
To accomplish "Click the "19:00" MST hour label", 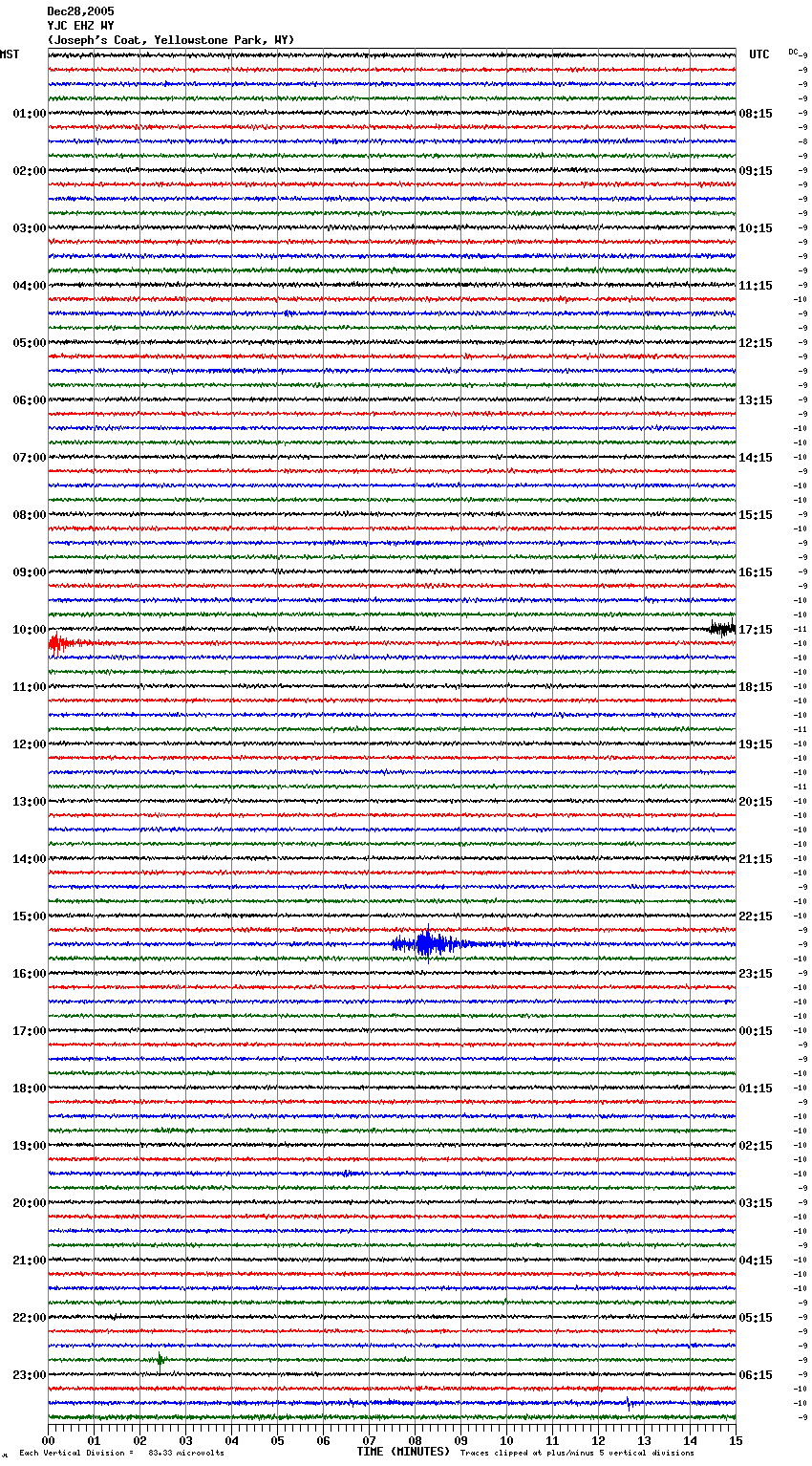I will (29, 1146).
